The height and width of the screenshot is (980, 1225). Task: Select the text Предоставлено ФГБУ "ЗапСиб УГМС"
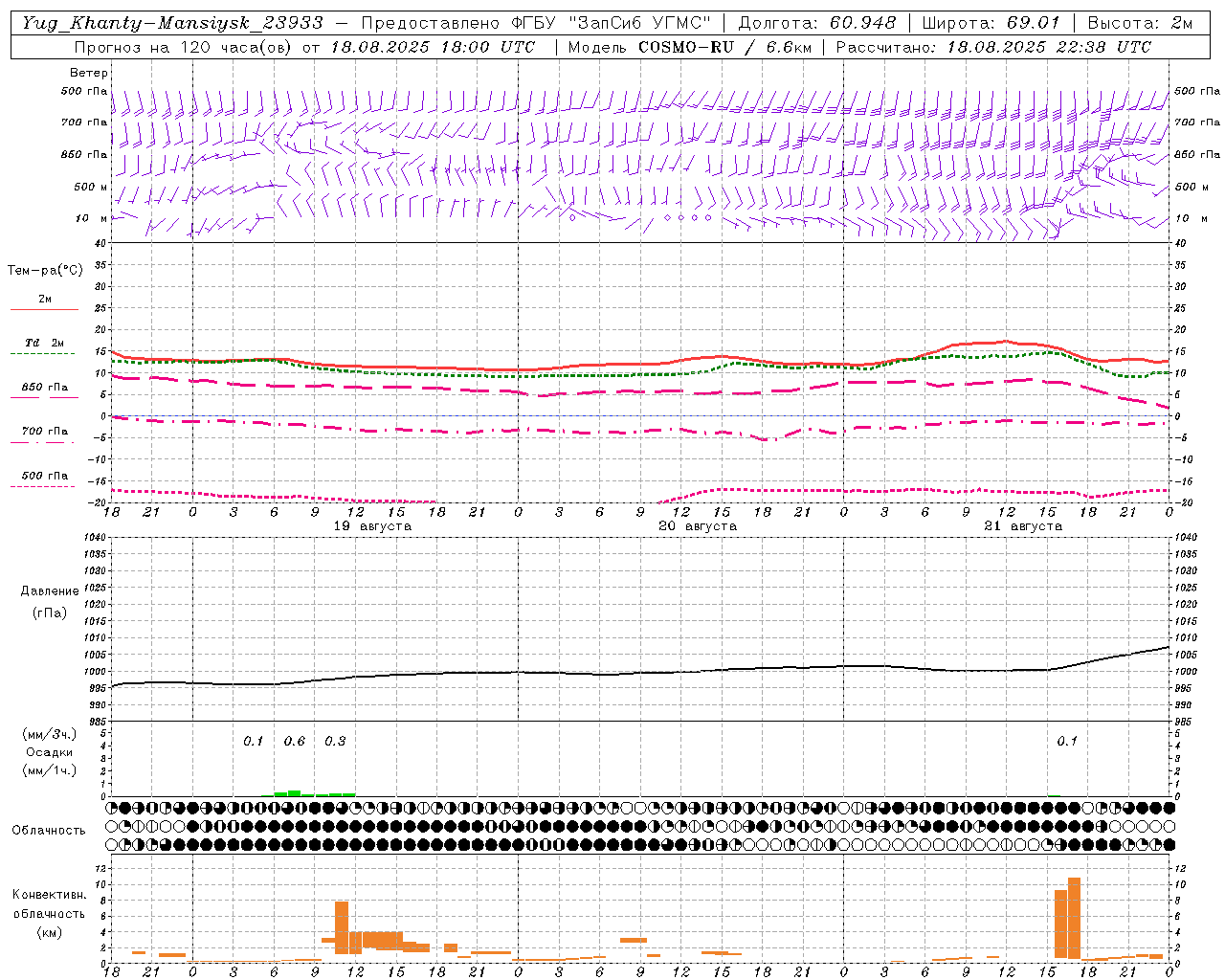(537, 22)
